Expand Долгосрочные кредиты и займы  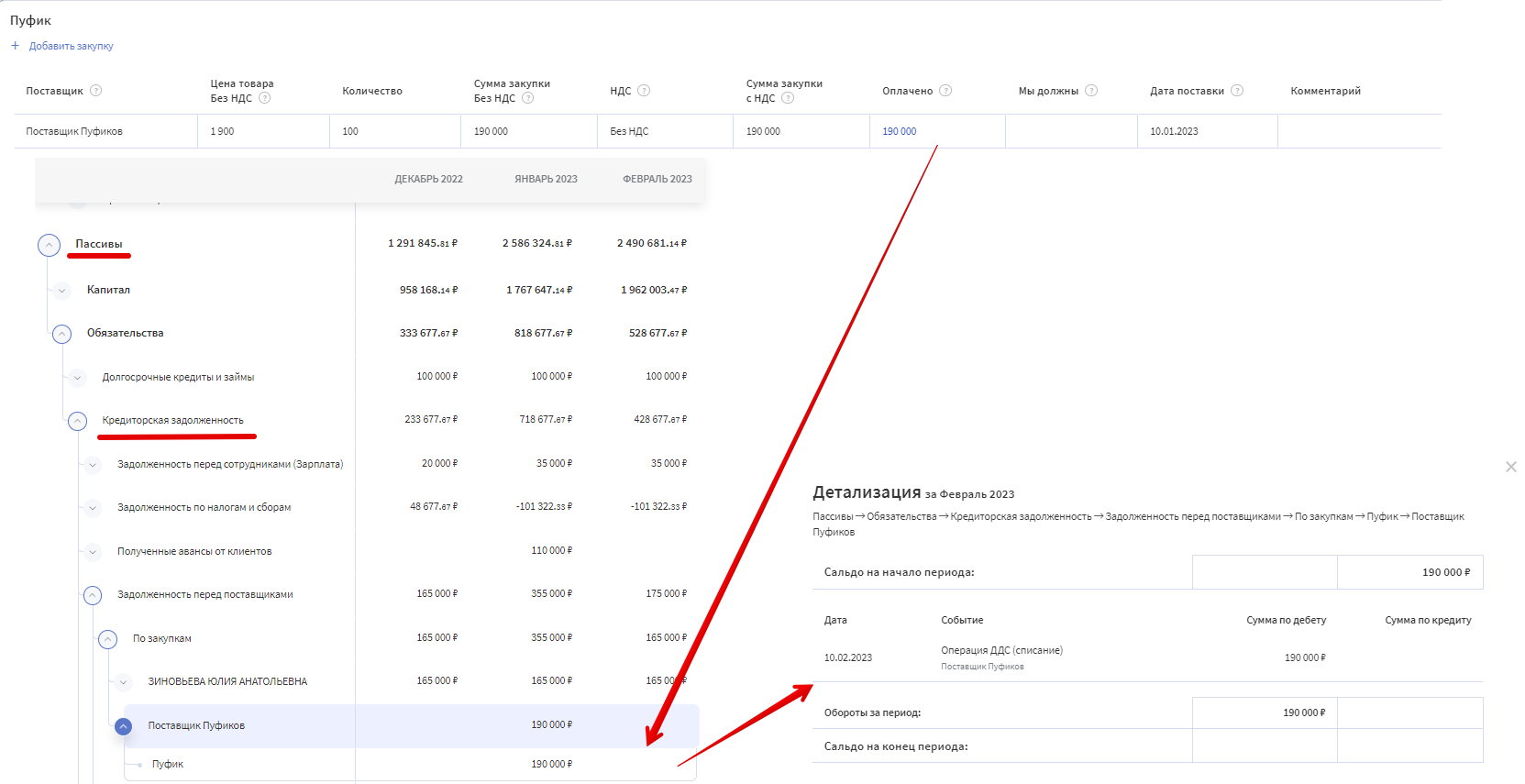[x=77, y=378]
